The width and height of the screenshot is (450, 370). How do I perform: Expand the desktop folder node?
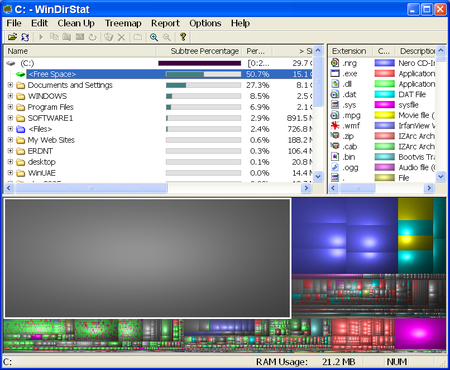[x=10, y=162]
